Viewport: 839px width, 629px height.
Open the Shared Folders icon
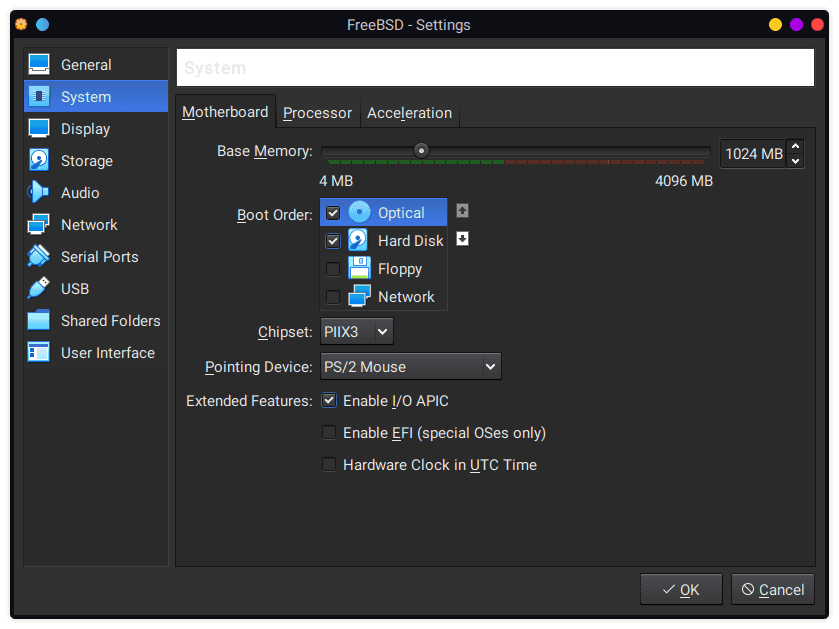pyautogui.click(x=39, y=320)
